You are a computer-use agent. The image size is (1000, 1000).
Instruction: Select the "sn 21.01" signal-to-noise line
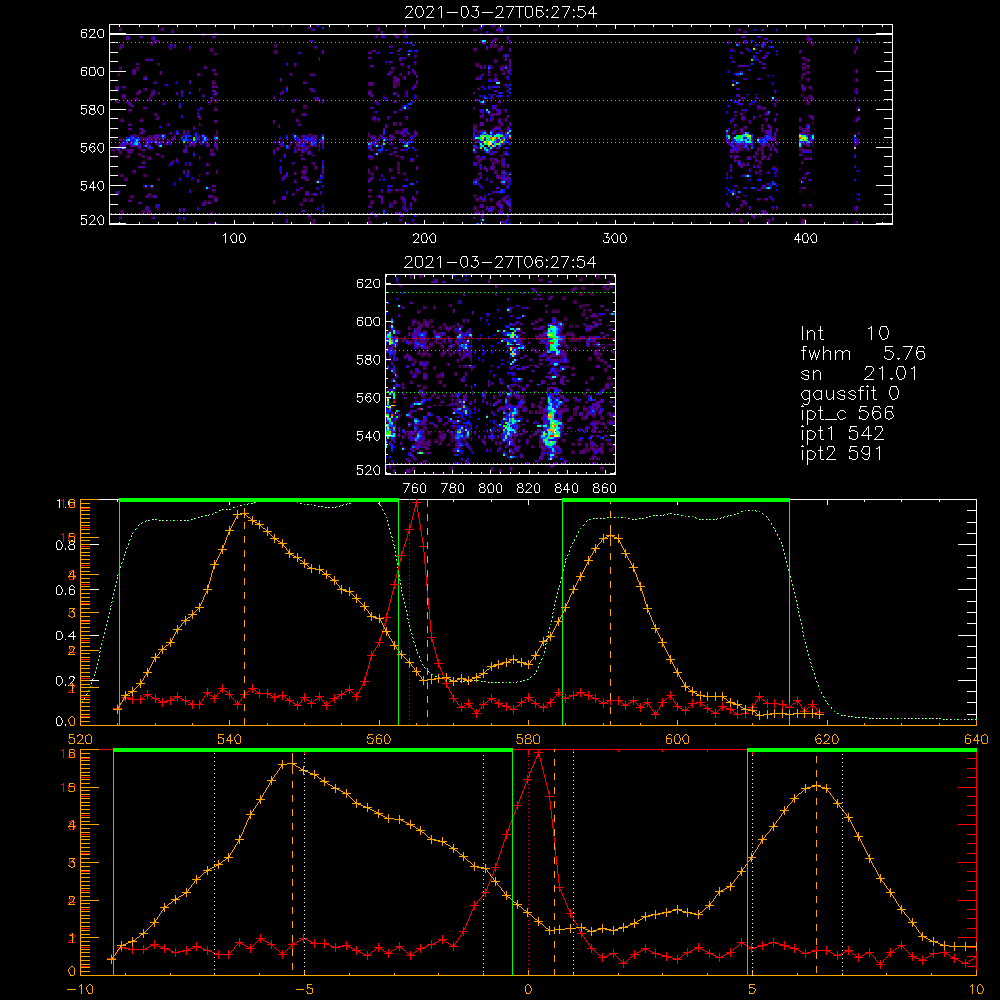pos(859,373)
